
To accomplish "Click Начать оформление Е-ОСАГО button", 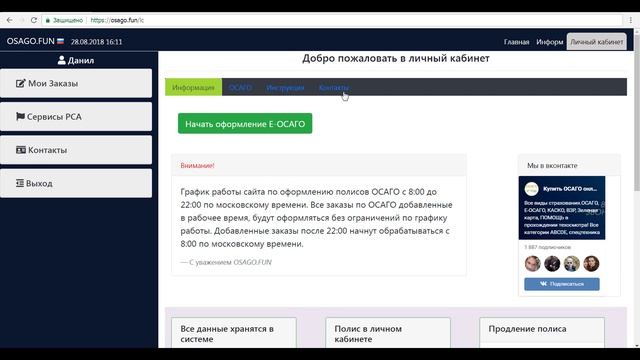I will pyautogui.click(x=245, y=124).
